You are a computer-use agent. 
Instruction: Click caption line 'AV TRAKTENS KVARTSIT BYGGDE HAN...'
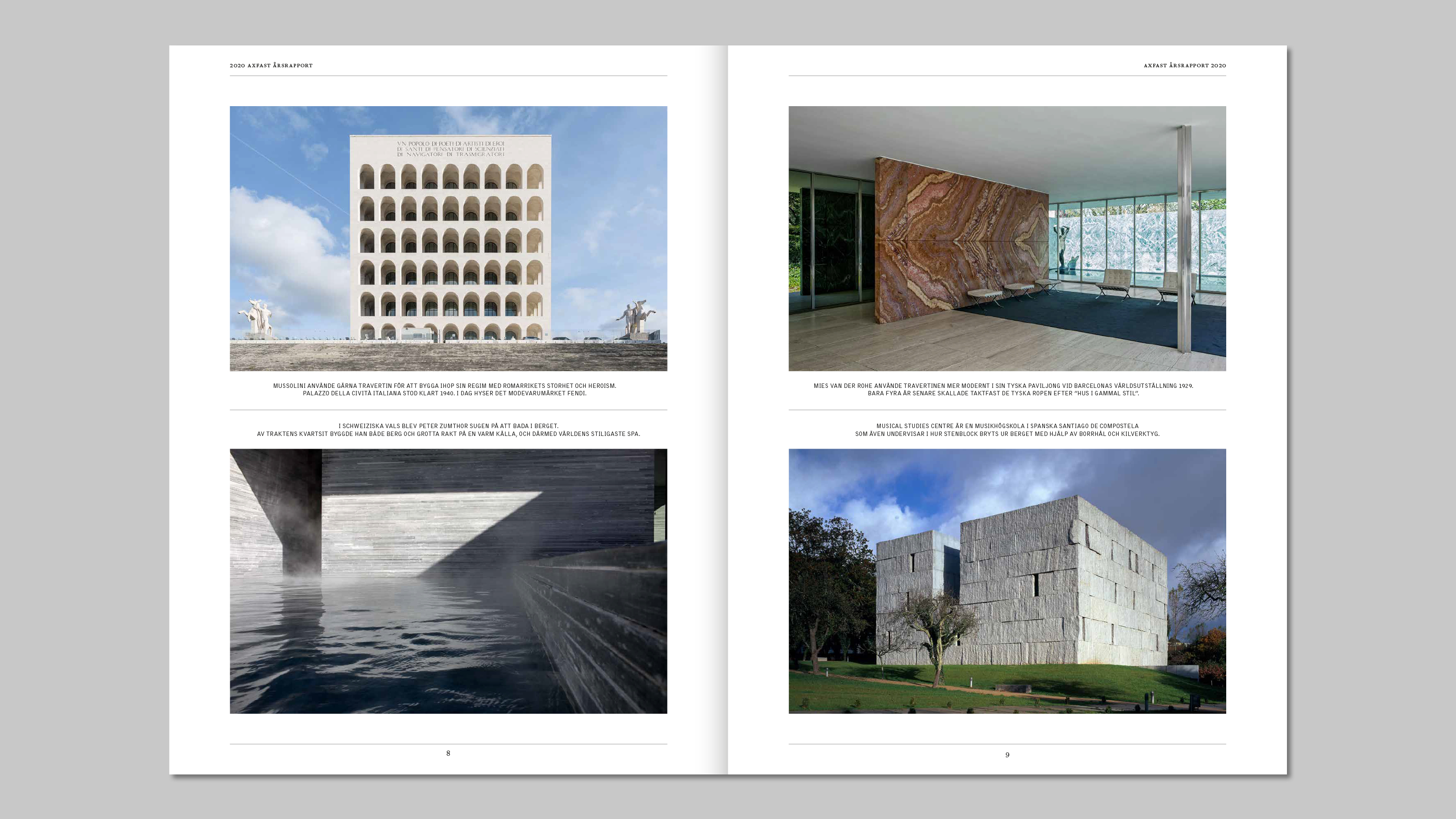click(x=448, y=434)
